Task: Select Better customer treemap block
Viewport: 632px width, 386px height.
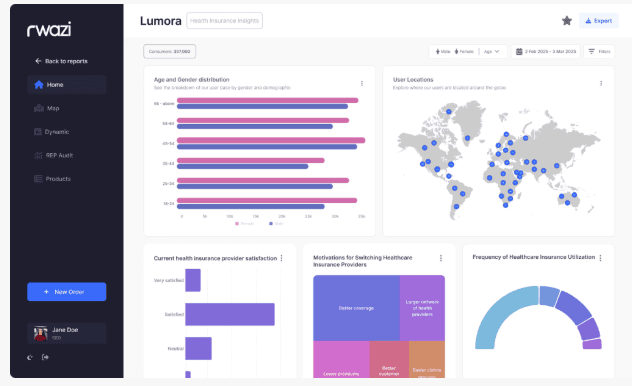Action: coord(389,359)
